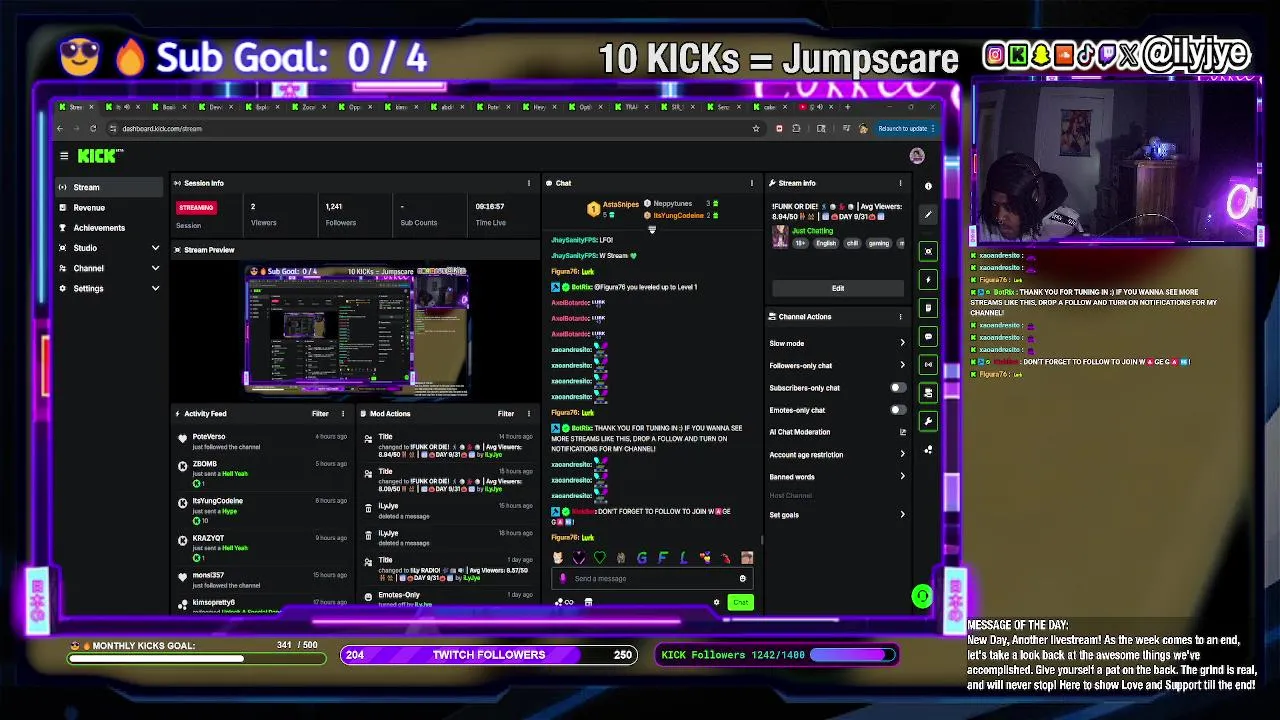
Task: Click the gaming tag in Stream Info
Action: [x=878, y=243]
